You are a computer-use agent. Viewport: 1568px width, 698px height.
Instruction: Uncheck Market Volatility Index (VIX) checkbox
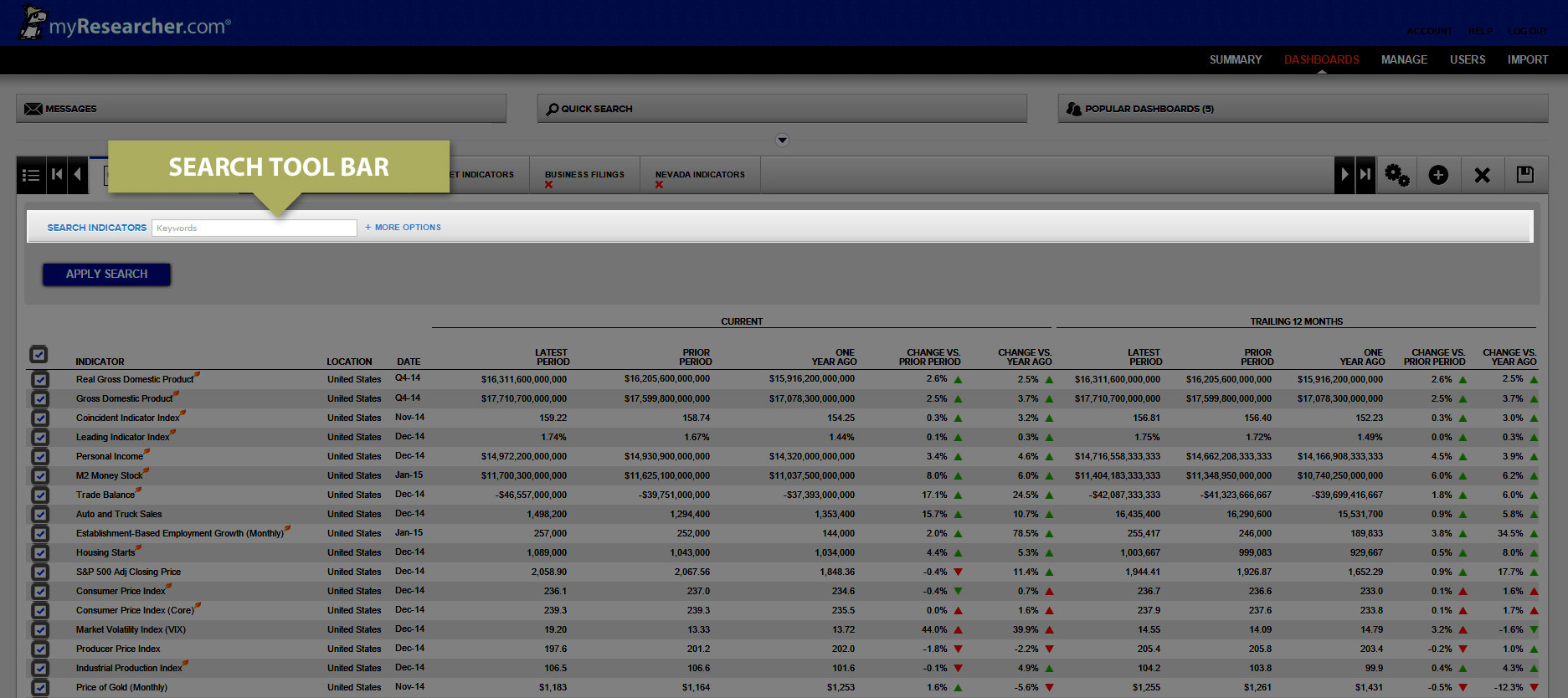pos(40,629)
